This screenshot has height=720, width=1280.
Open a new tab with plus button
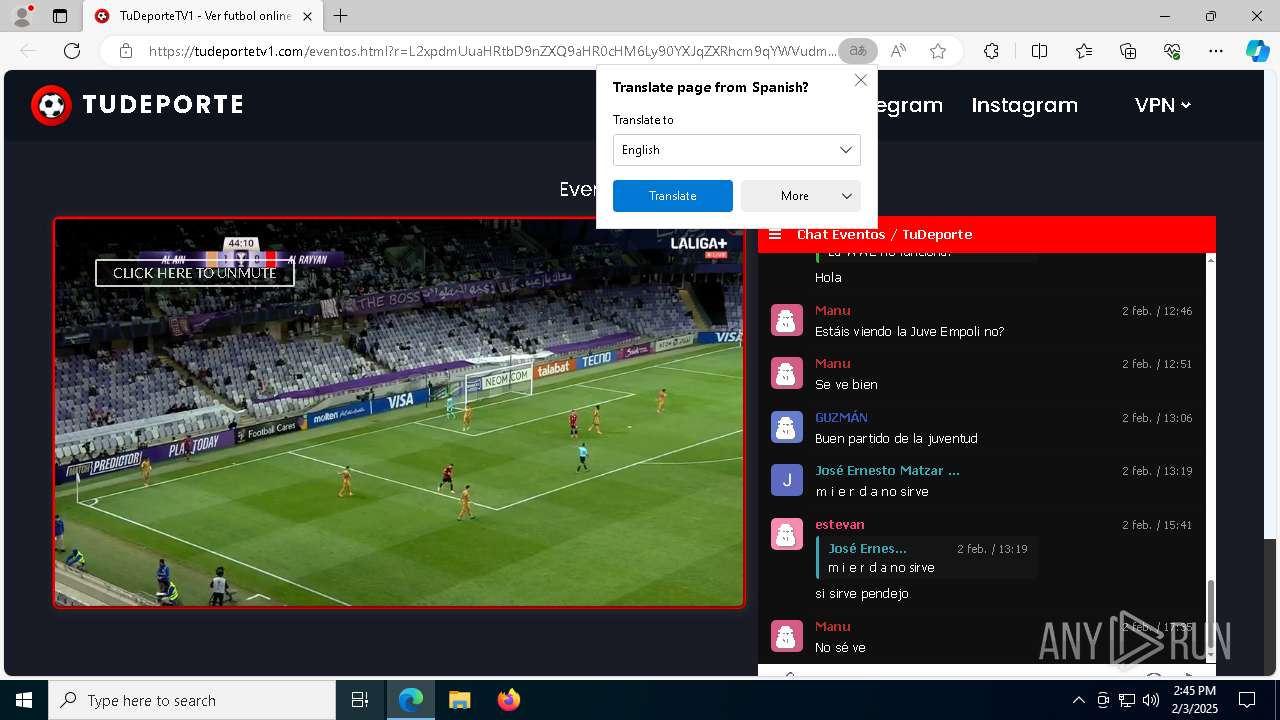(341, 16)
